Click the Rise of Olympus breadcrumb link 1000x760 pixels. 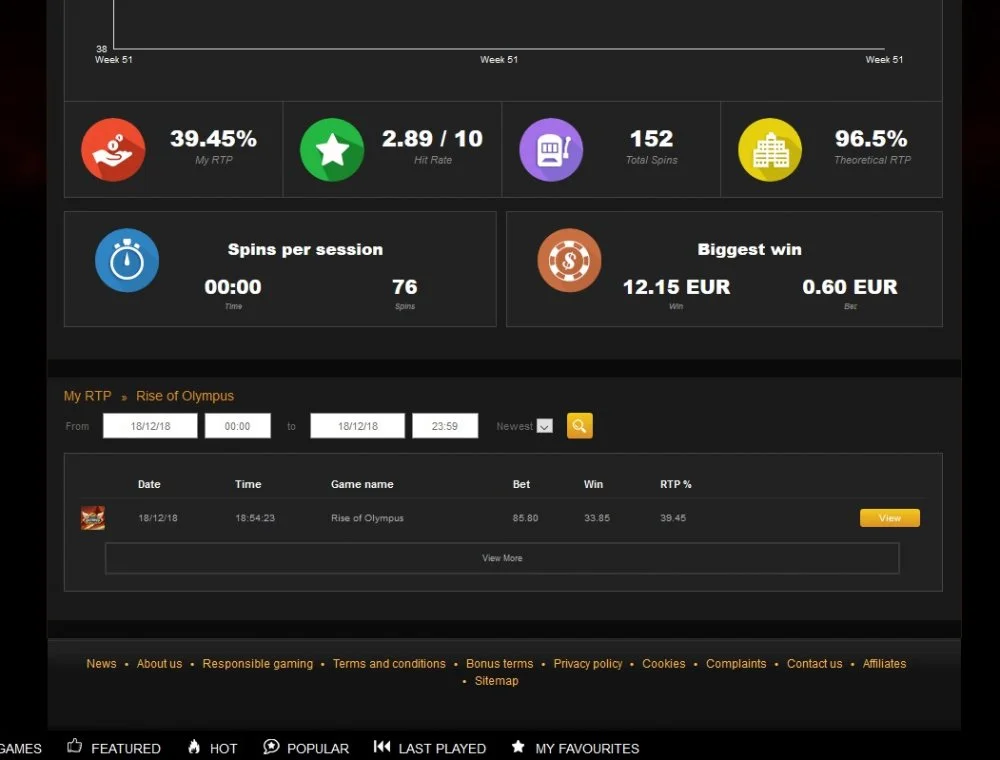pyautogui.click(x=185, y=396)
